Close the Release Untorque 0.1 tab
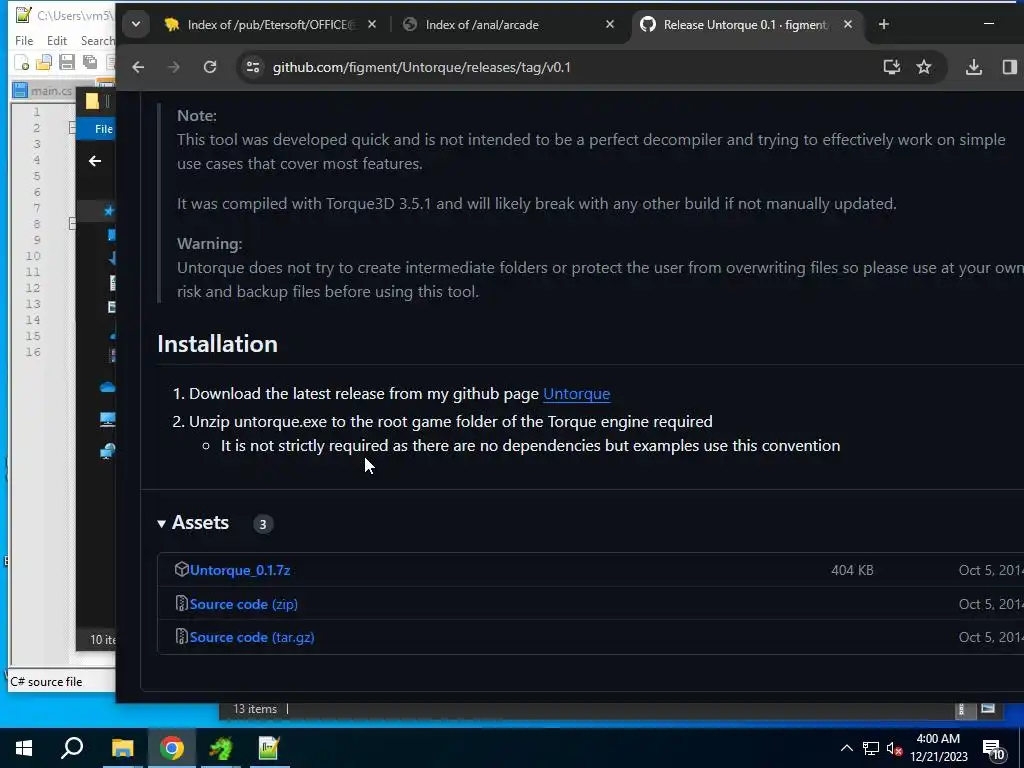Viewport: 1024px width, 768px height. (x=848, y=25)
